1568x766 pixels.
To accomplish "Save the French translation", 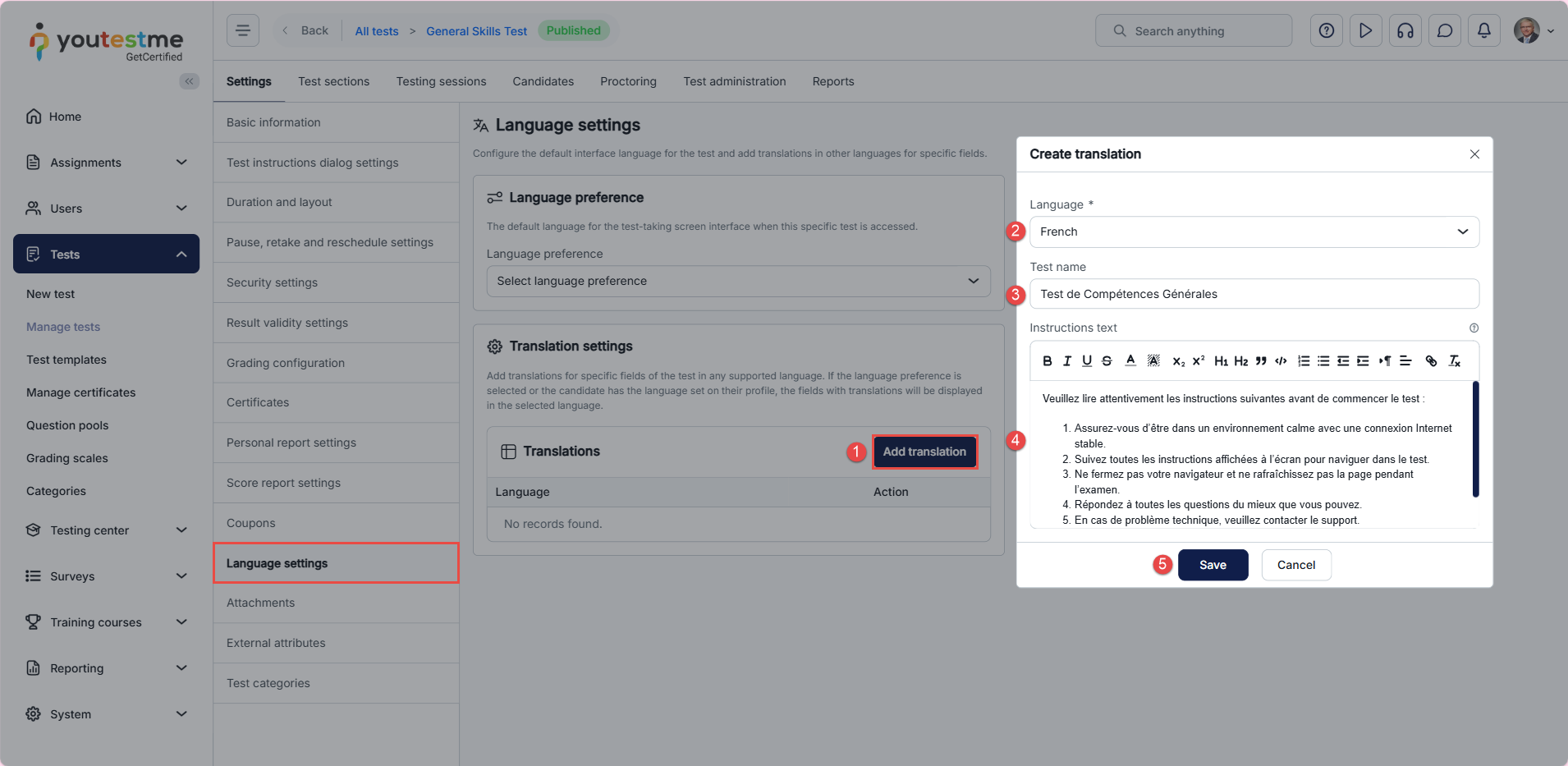I will click(1213, 565).
